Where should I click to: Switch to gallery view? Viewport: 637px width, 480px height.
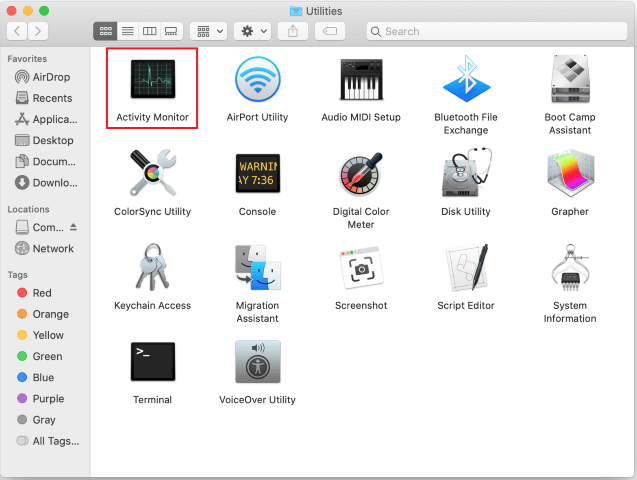(x=171, y=31)
